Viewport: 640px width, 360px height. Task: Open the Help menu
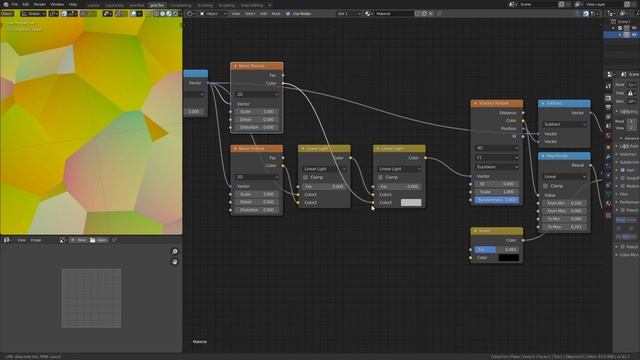pyautogui.click(x=73, y=4)
